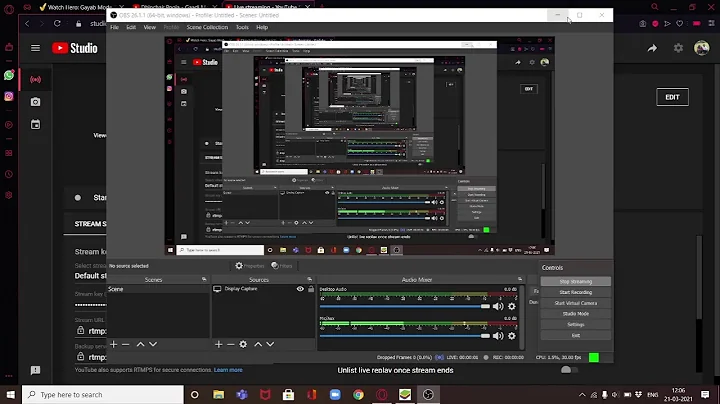Adjust Desktop Audio volume slider
720x404 pixels.
pyautogui.click(x=405, y=307)
